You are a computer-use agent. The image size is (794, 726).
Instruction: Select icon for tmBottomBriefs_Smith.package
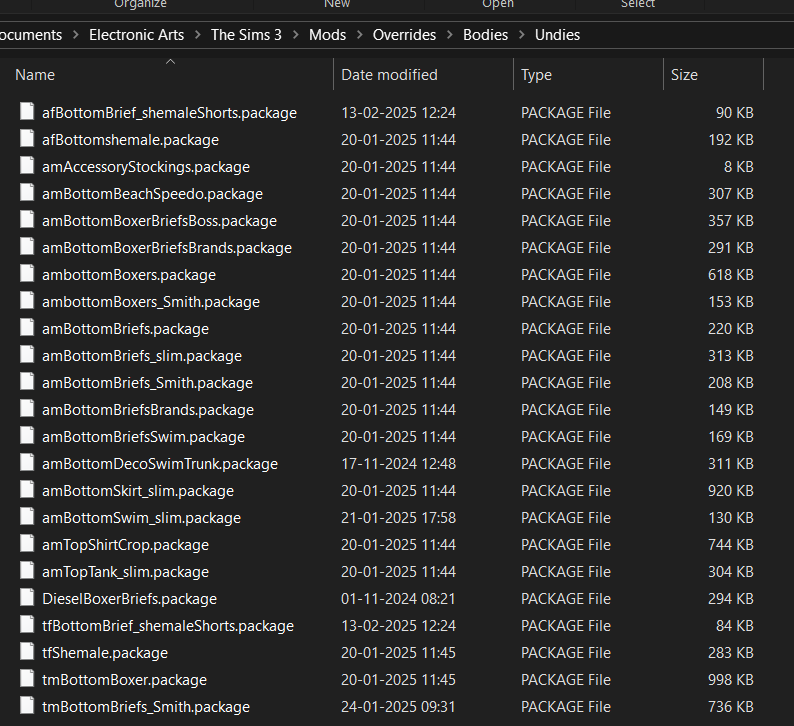point(27,705)
